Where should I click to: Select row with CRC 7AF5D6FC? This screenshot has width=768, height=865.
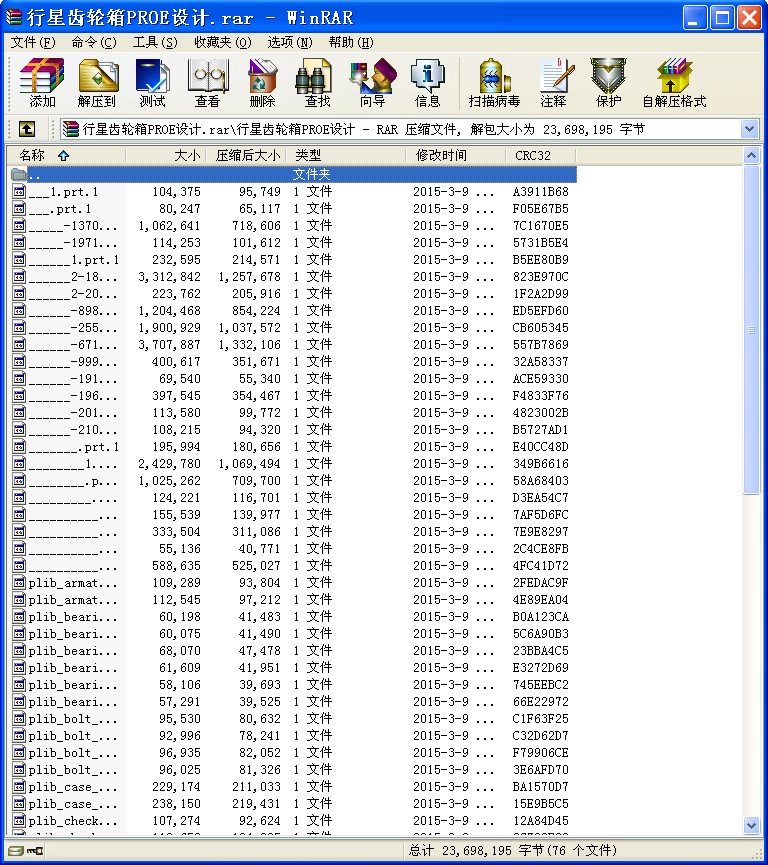[294, 515]
